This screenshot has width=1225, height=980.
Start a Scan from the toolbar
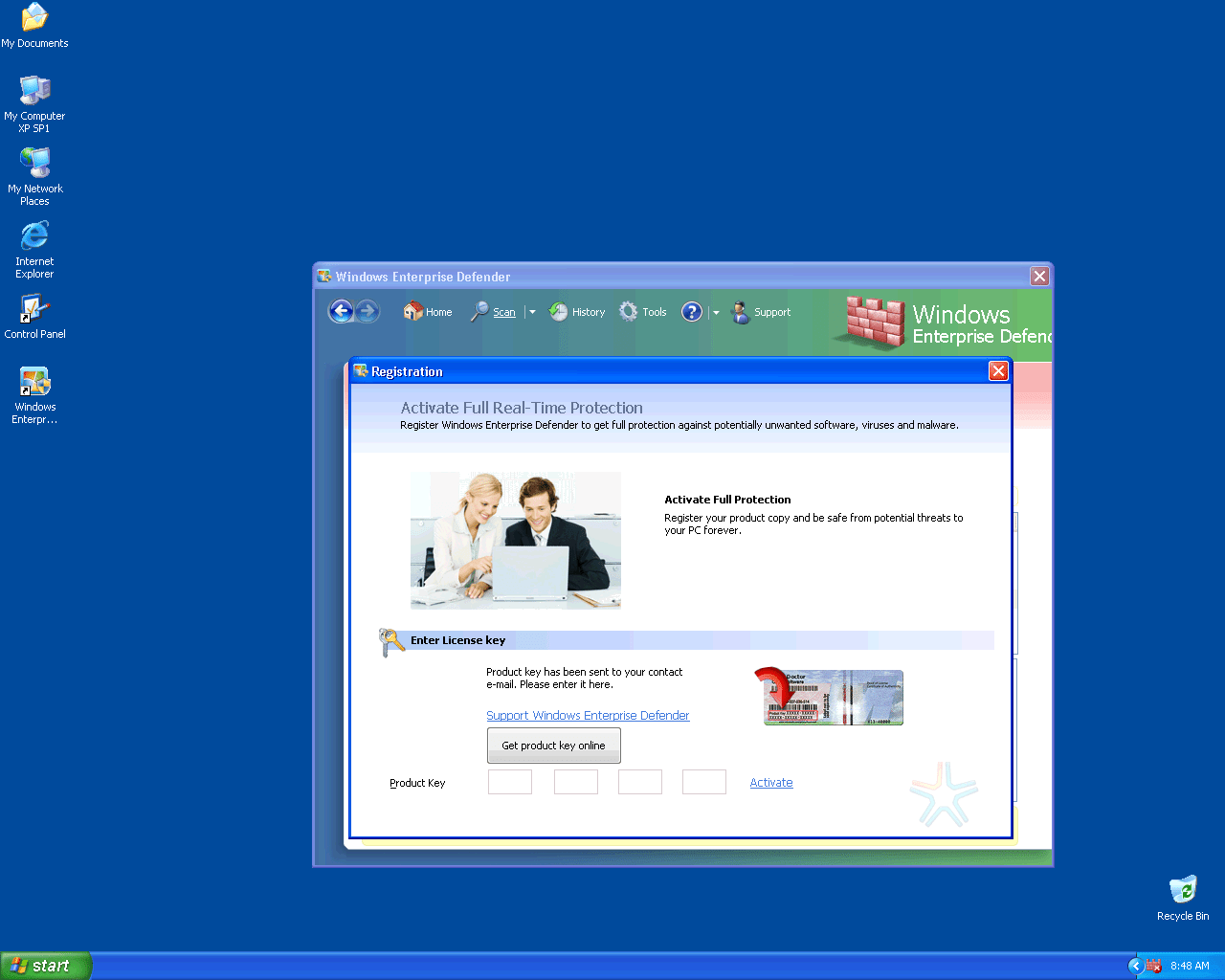494,312
